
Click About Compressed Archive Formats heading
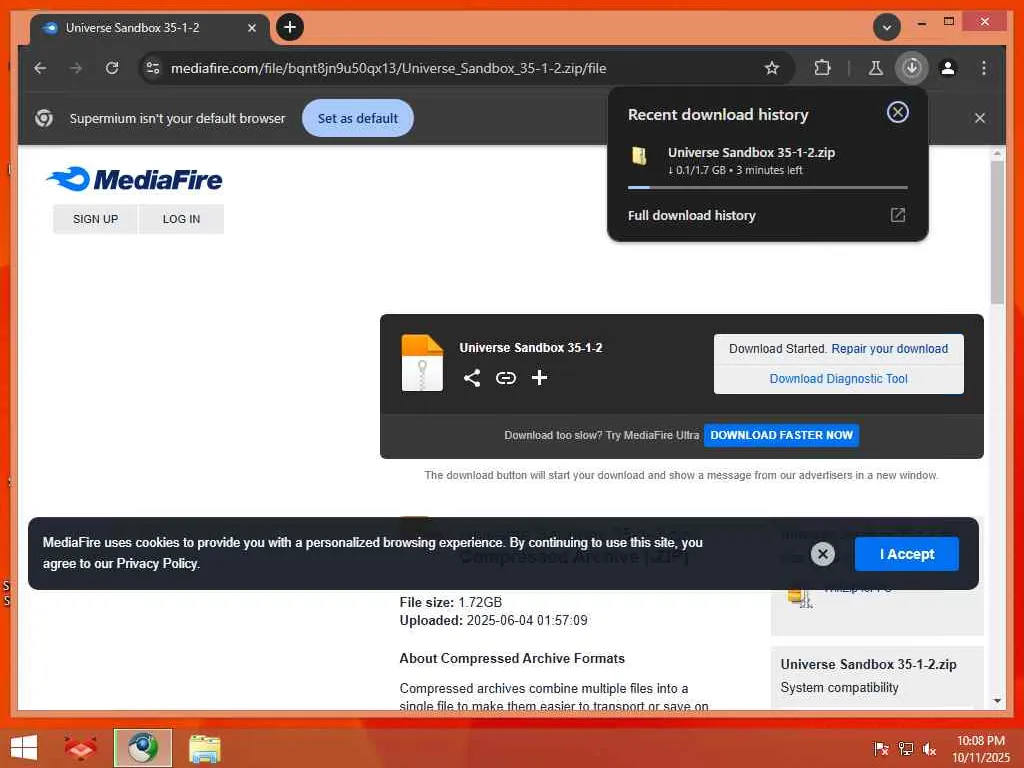(512, 658)
